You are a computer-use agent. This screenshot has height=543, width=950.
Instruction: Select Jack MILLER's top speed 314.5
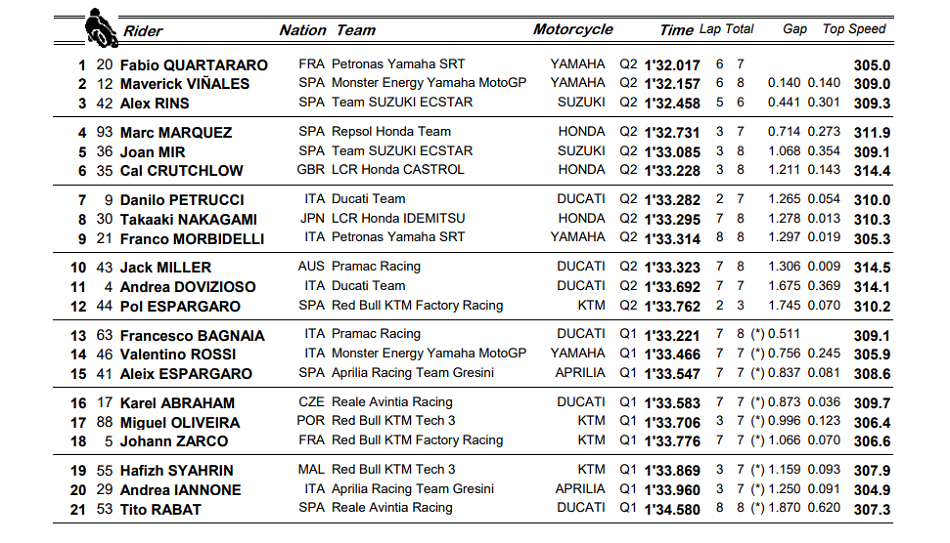click(x=871, y=268)
